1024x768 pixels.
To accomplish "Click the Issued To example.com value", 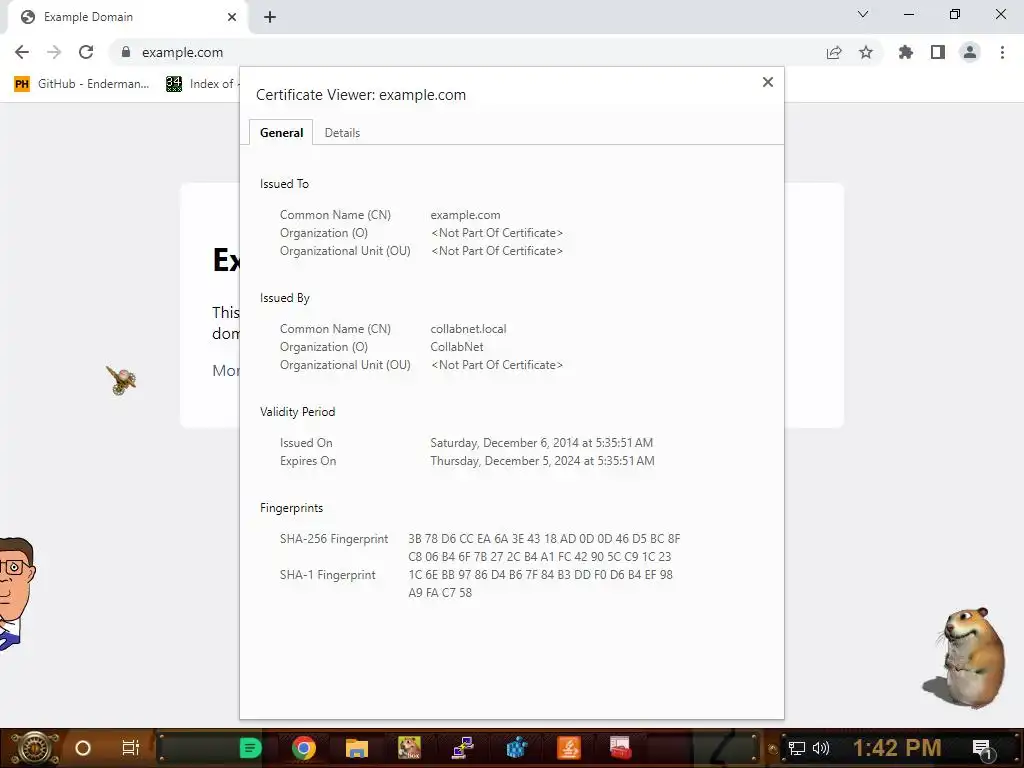I will pos(465,215).
